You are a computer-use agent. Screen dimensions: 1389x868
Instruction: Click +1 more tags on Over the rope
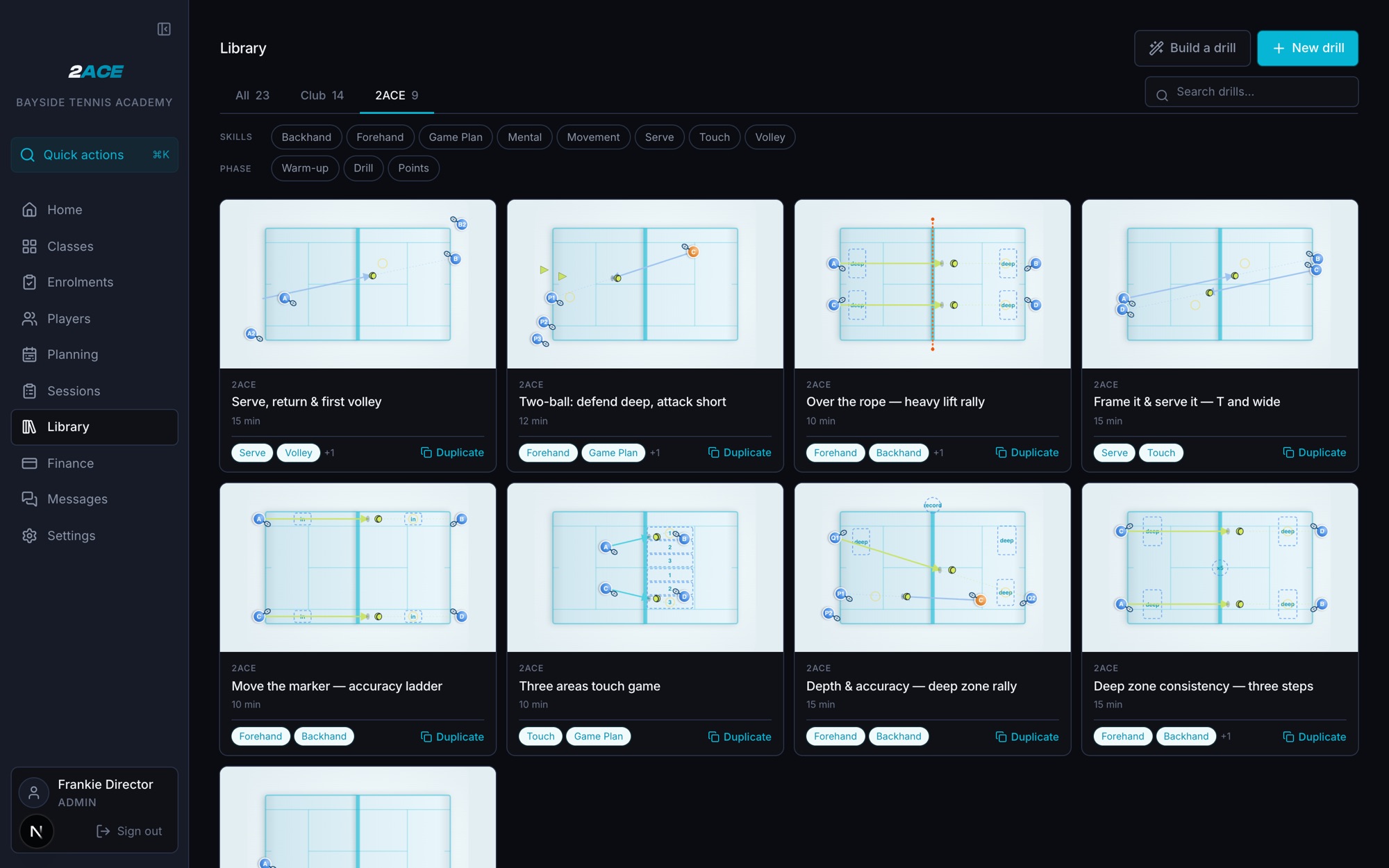click(x=938, y=453)
